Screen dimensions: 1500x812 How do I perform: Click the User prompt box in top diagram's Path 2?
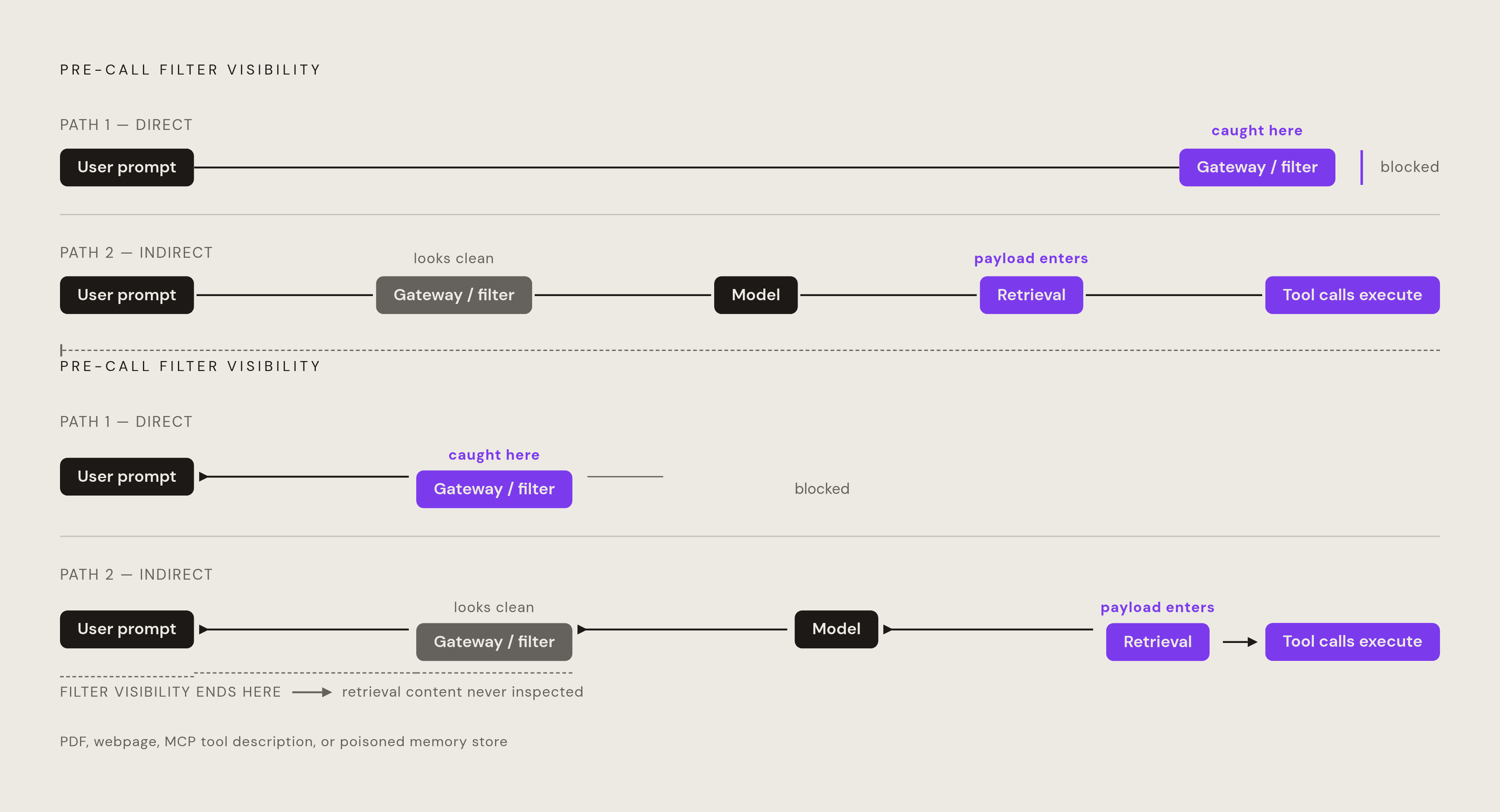127,295
